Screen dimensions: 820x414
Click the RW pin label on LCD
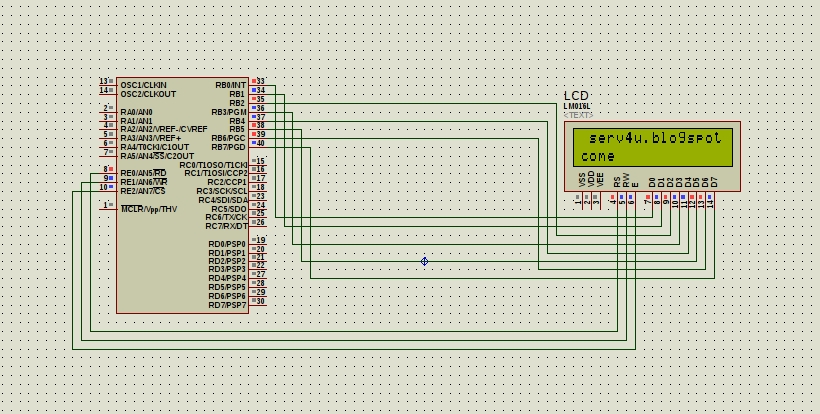pyautogui.click(x=626, y=180)
